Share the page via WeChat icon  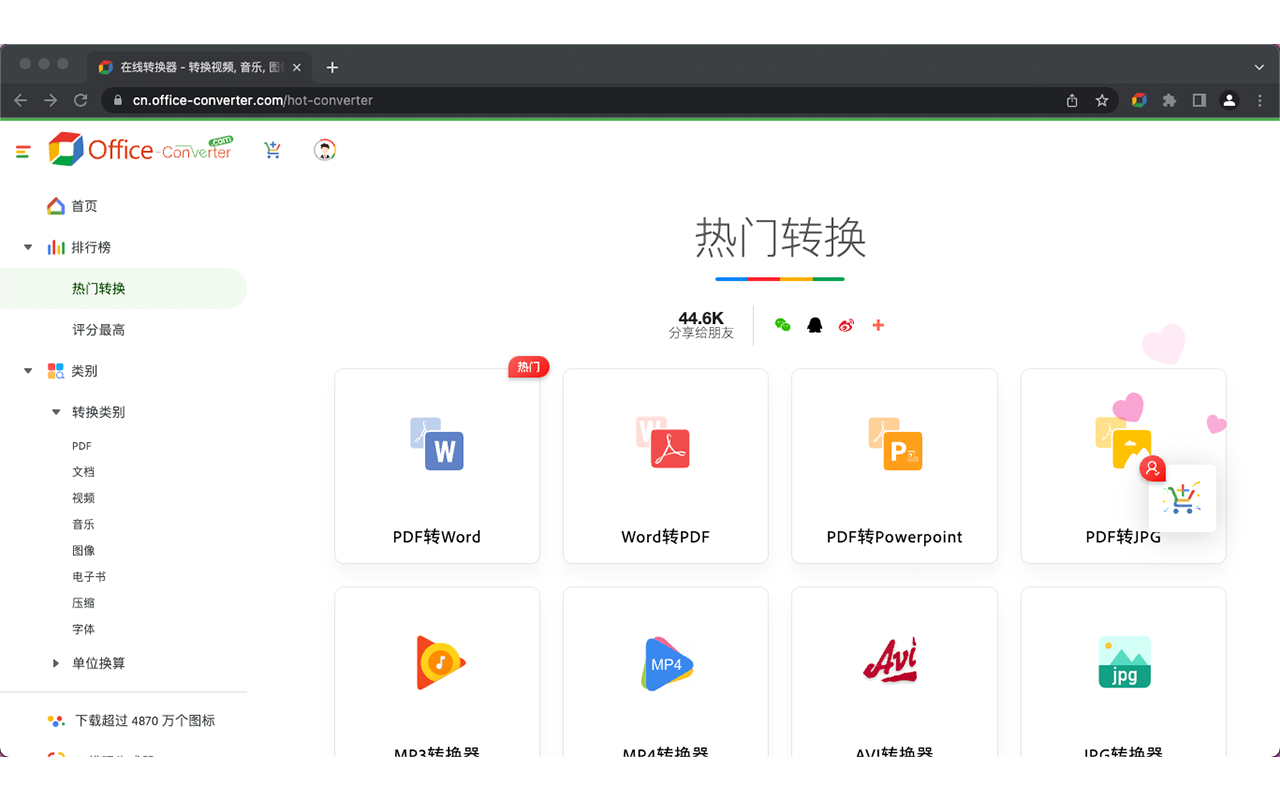(782, 325)
